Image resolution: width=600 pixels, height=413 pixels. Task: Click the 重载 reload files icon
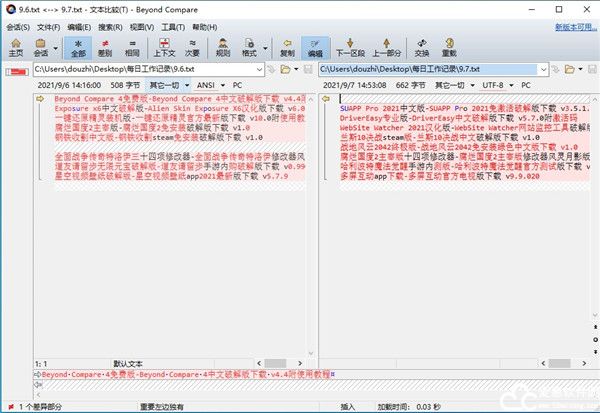point(449,48)
